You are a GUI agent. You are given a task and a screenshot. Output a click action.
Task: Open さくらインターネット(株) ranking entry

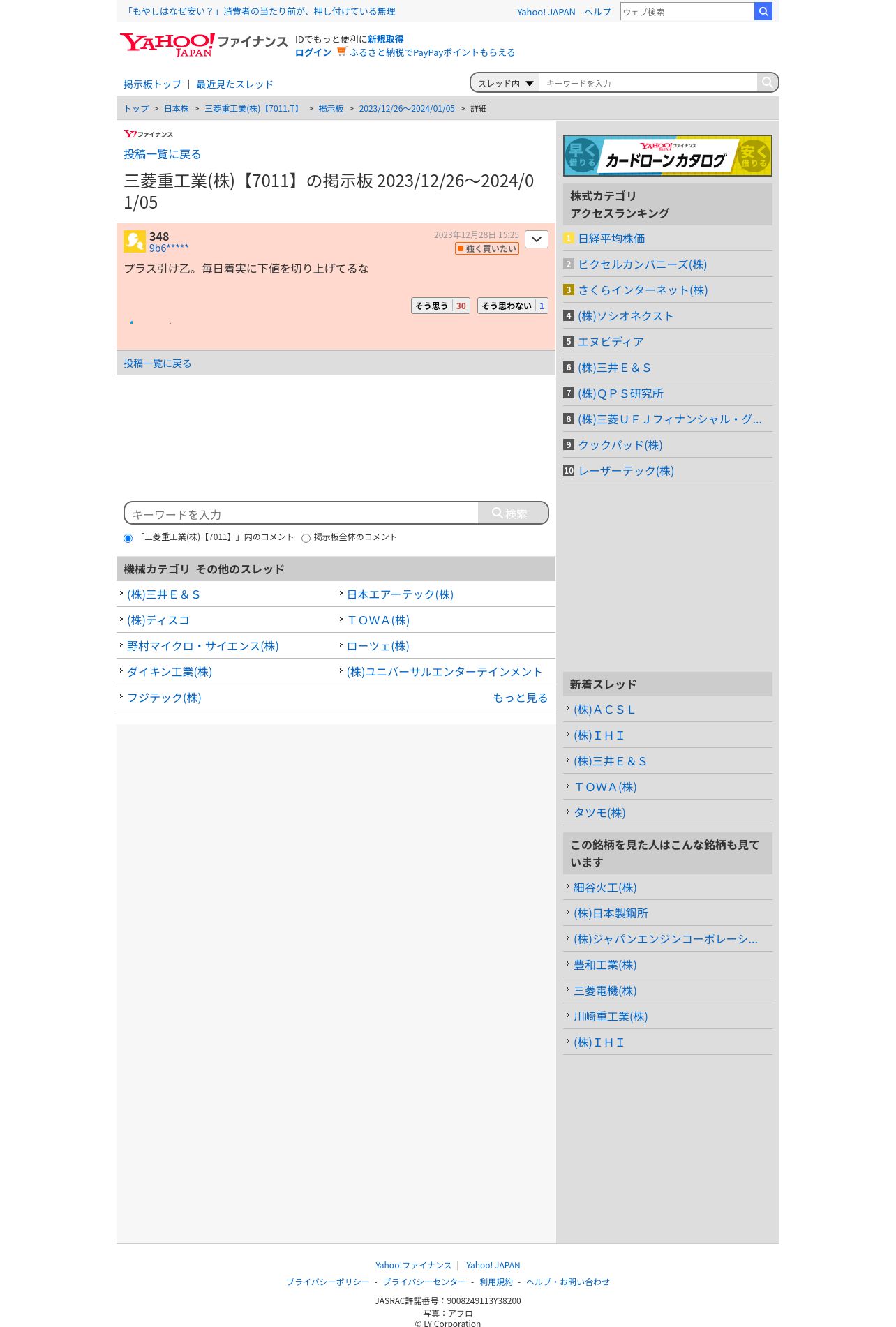pyautogui.click(x=643, y=290)
